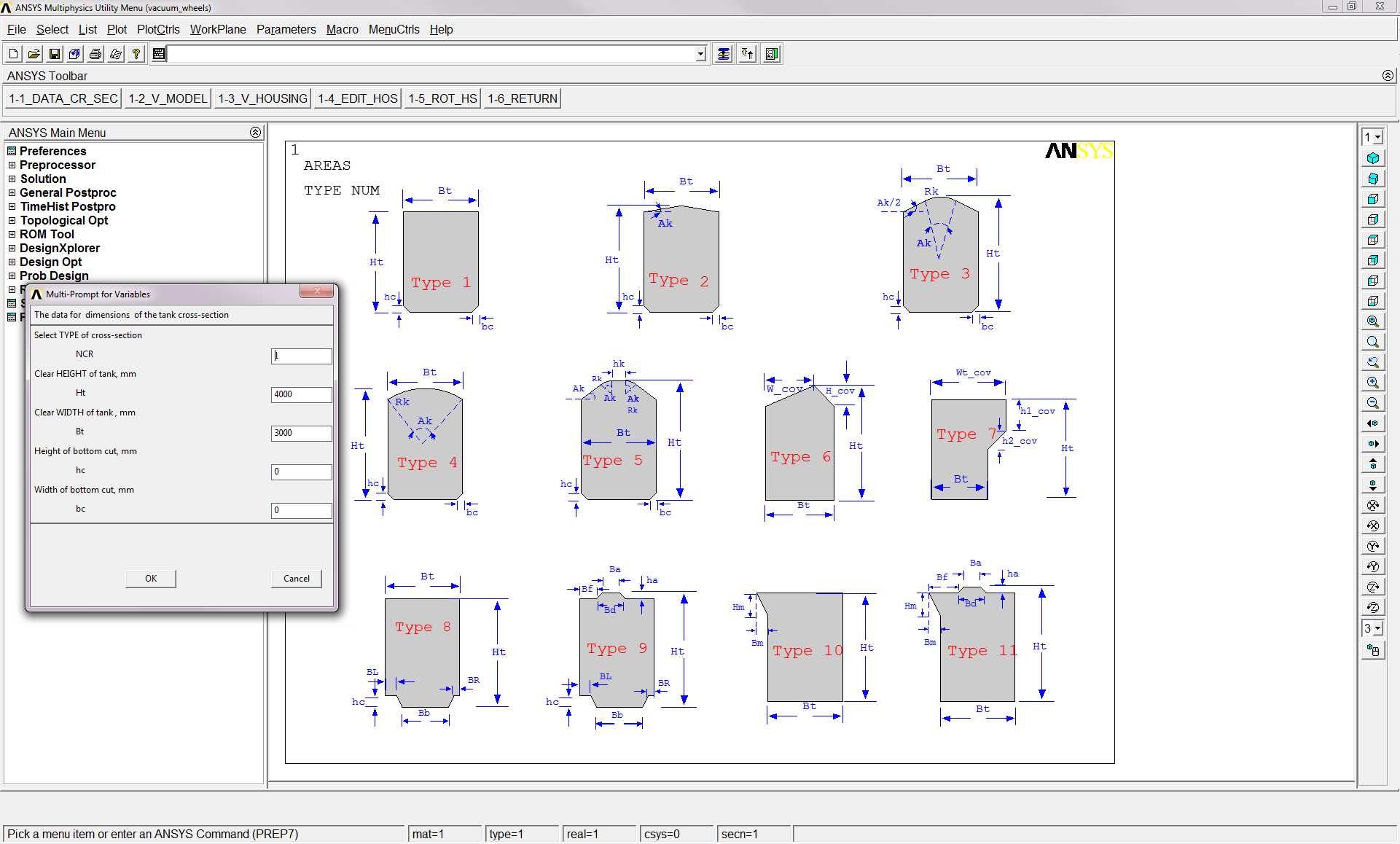The image size is (1400, 844).
Task: Expand the Design Opt tree node
Action: coord(12,262)
